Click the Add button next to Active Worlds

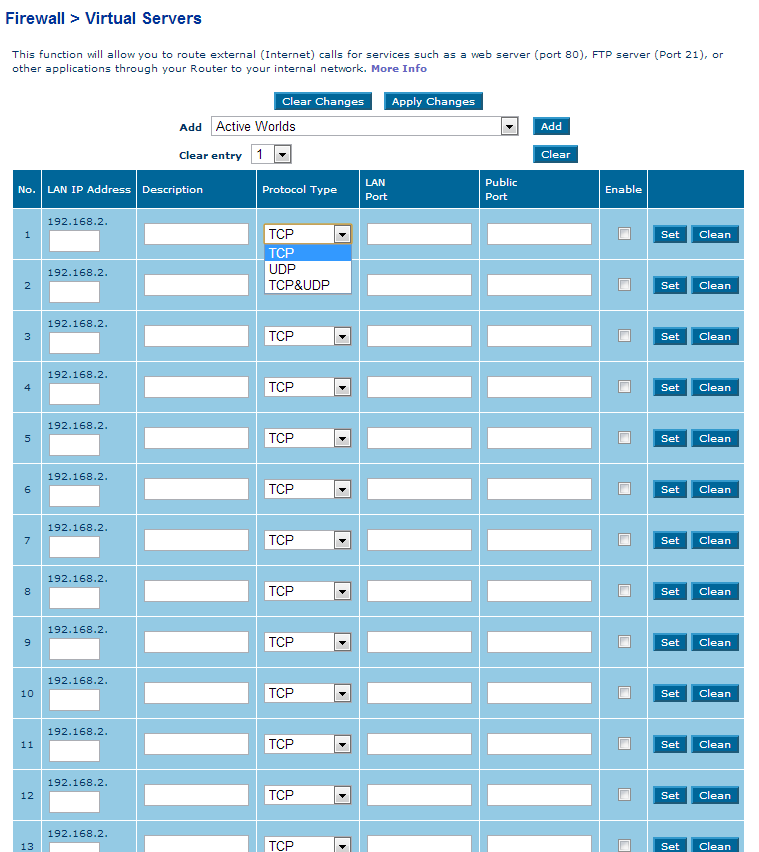click(x=551, y=127)
